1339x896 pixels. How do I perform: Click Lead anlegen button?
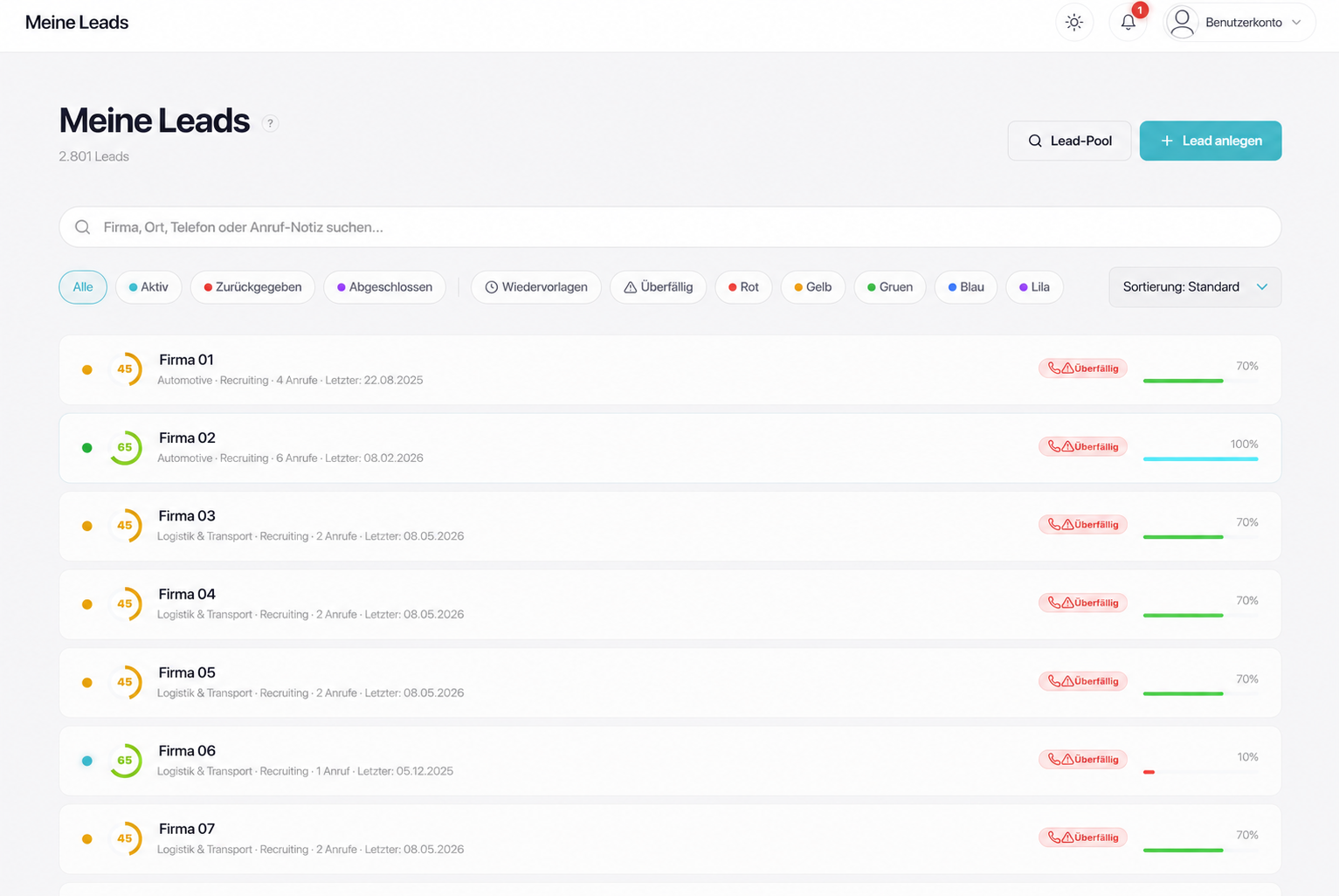(1211, 141)
